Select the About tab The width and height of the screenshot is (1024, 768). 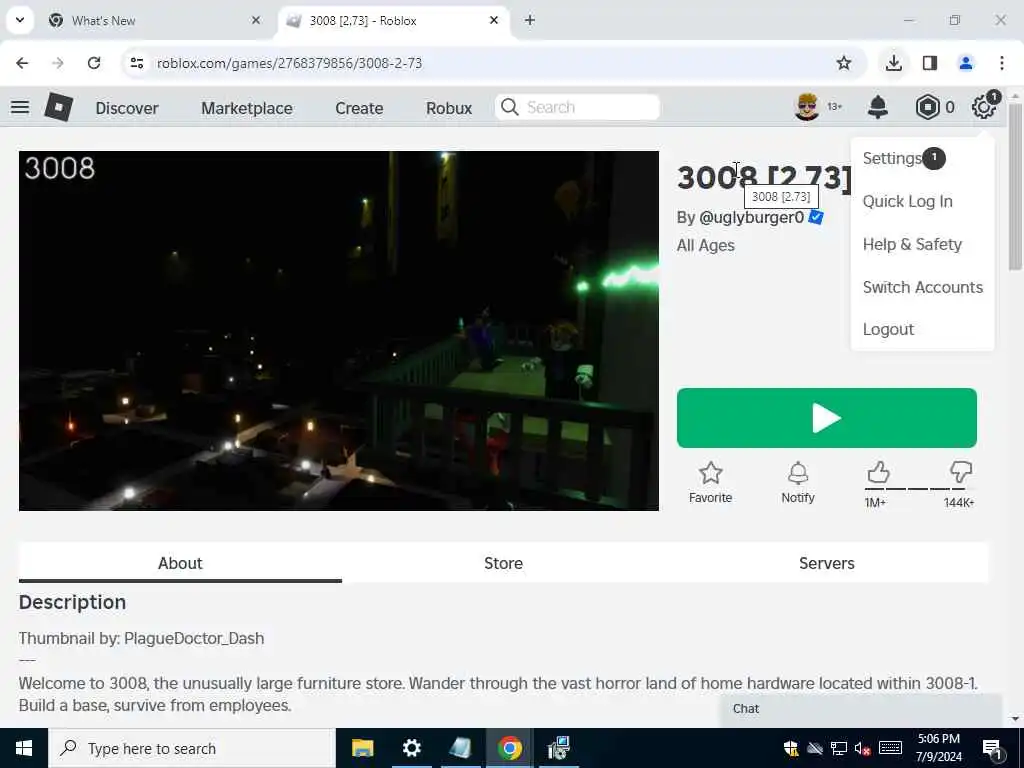pyautogui.click(x=180, y=563)
